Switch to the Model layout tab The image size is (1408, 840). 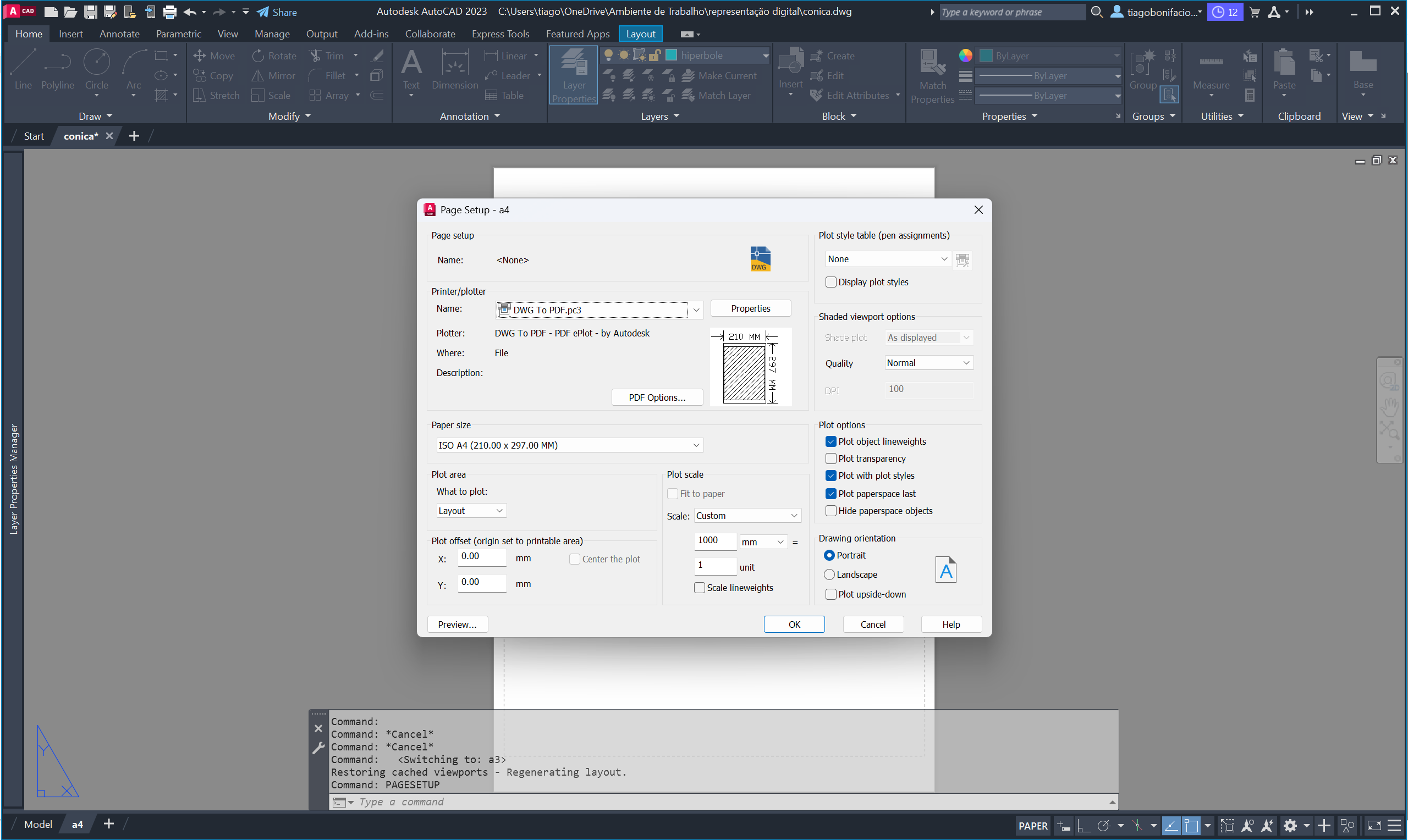click(x=38, y=824)
